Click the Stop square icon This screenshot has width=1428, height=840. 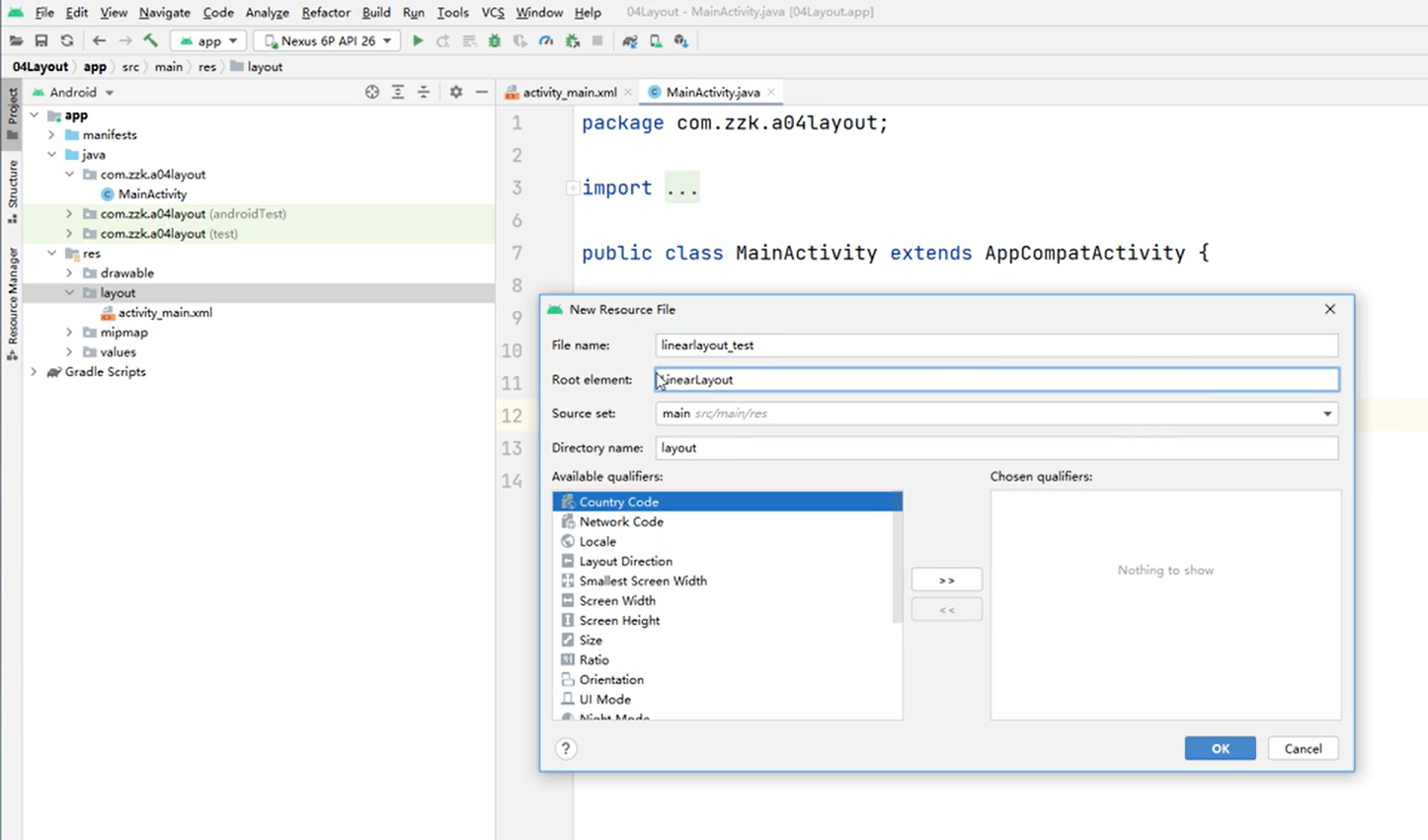pos(597,40)
